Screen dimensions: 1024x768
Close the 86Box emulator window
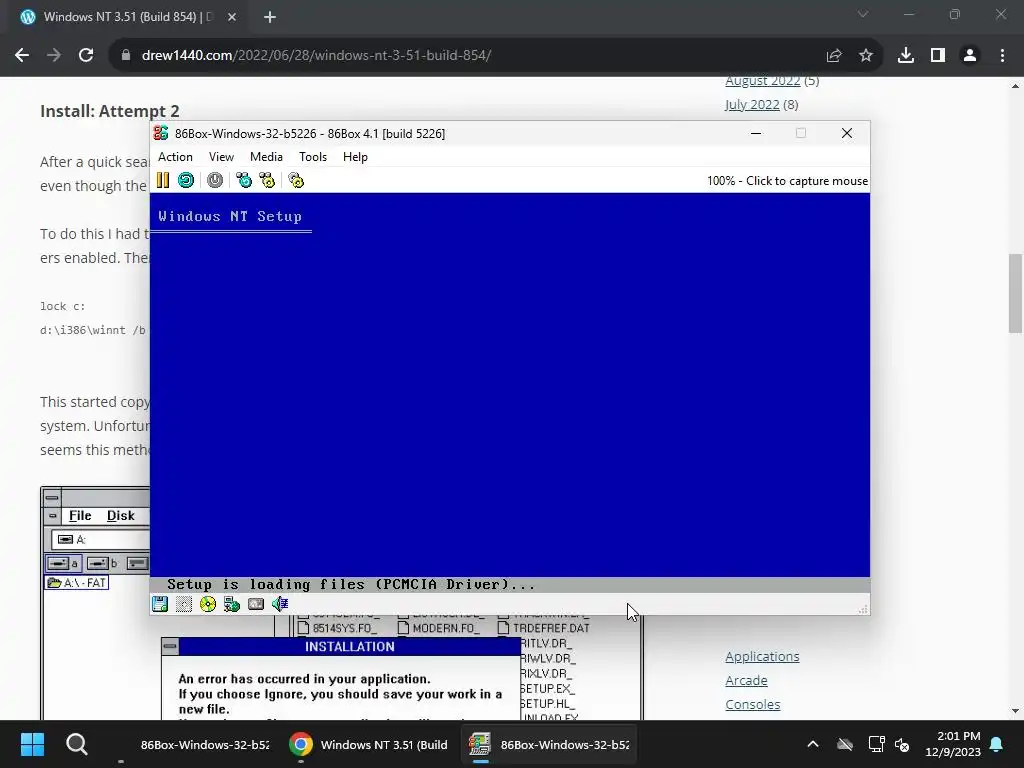click(x=847, y=133)
